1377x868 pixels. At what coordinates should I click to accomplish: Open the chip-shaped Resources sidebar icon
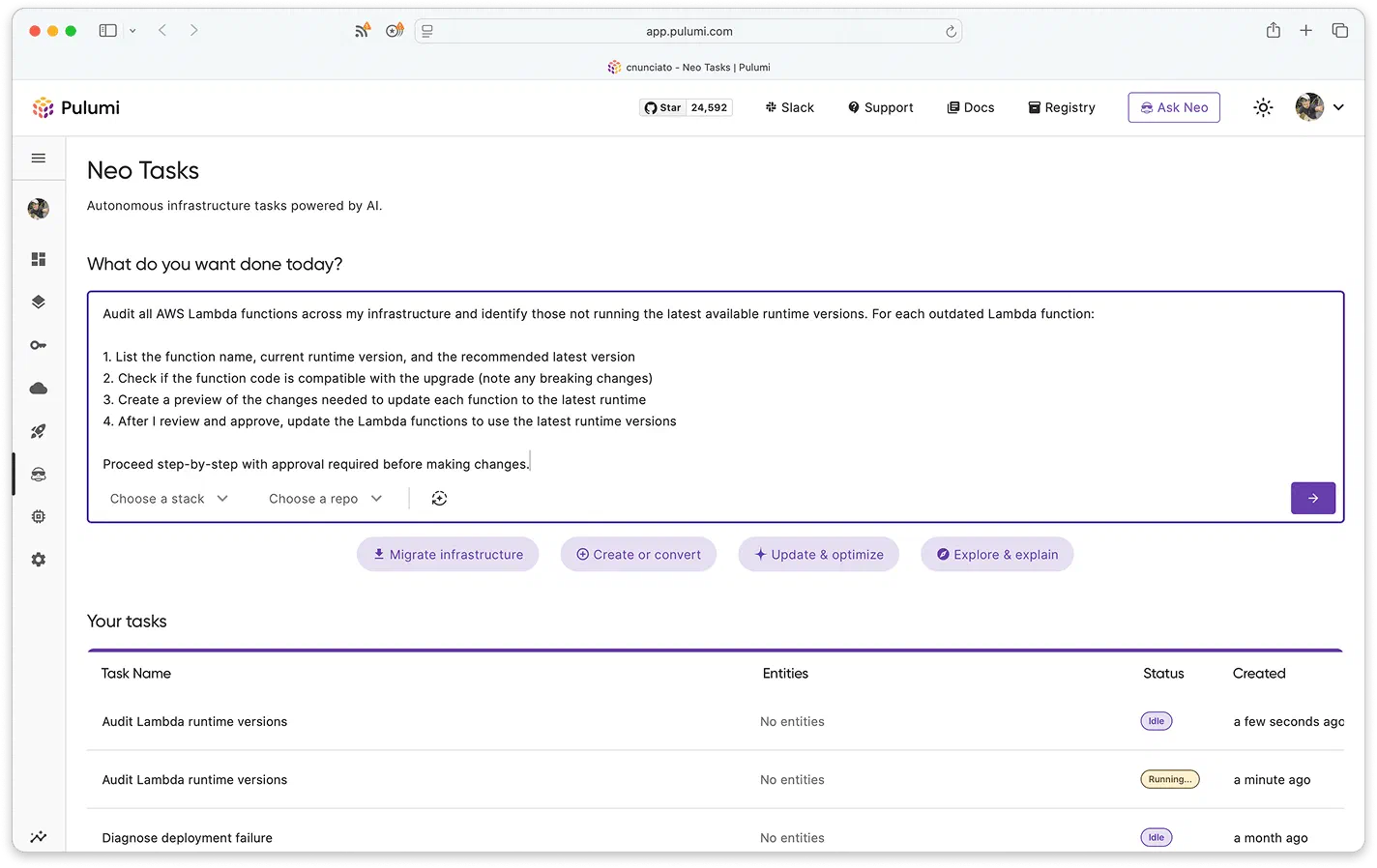coord(38,516)
